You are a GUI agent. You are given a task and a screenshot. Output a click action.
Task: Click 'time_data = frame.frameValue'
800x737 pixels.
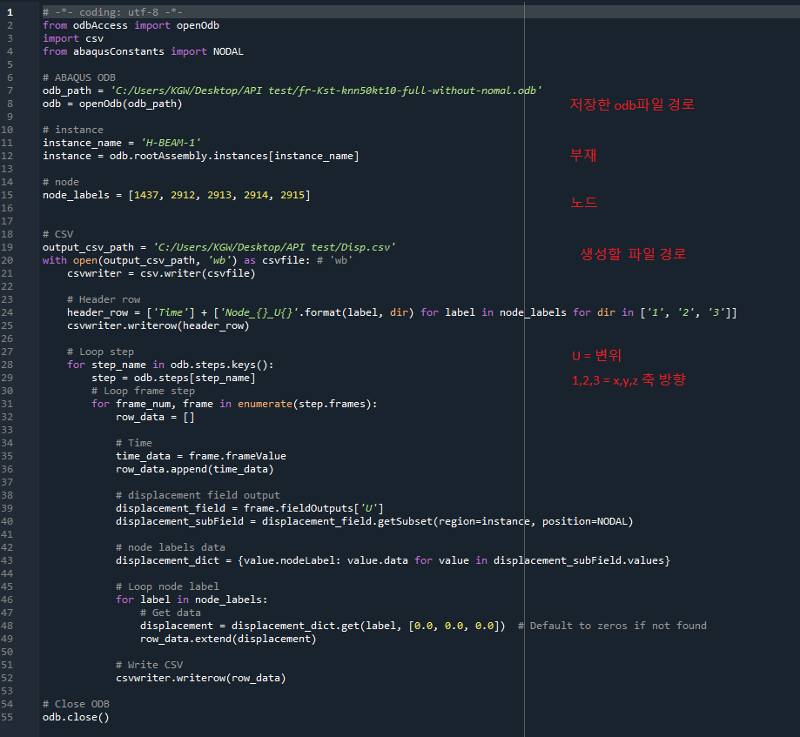[x=201, y=456]
